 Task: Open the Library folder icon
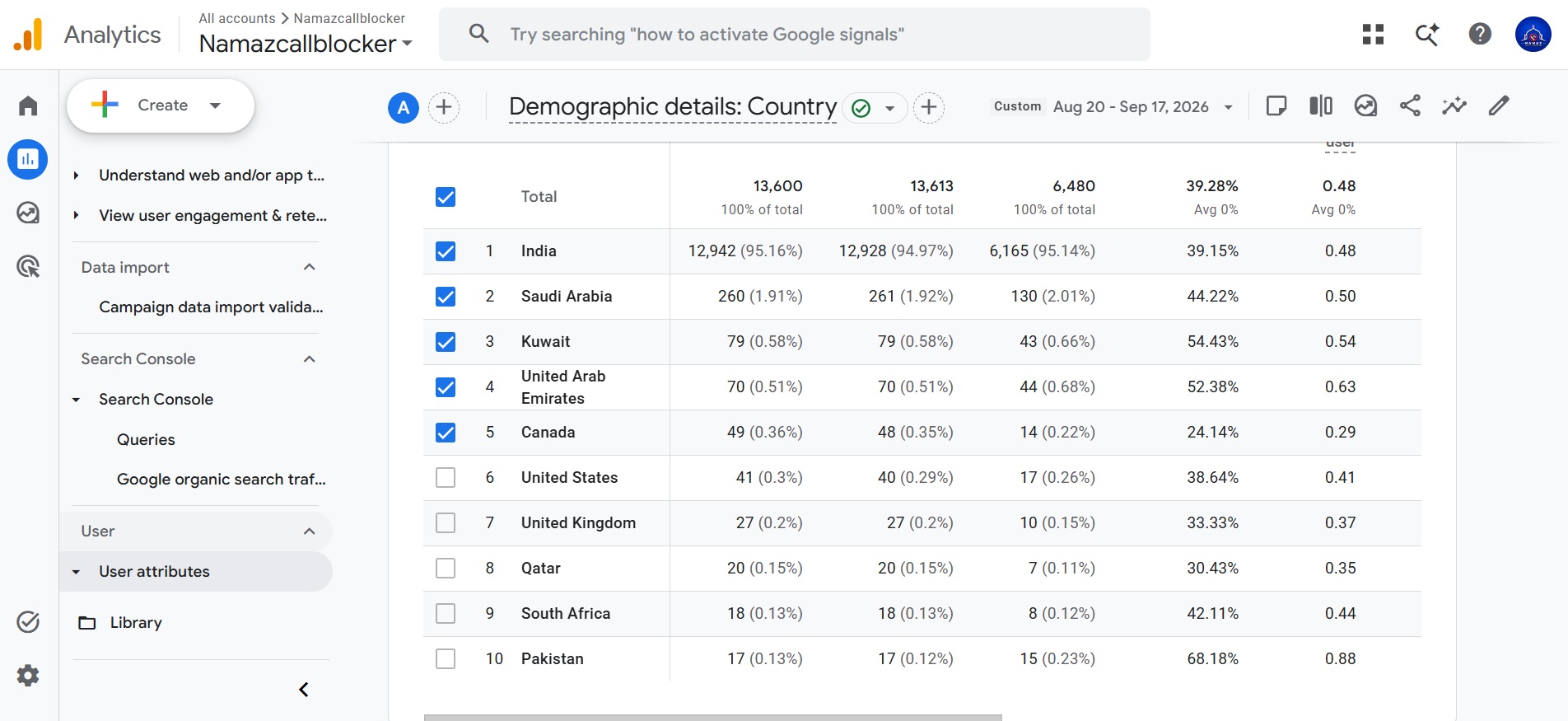coord(87,623)
